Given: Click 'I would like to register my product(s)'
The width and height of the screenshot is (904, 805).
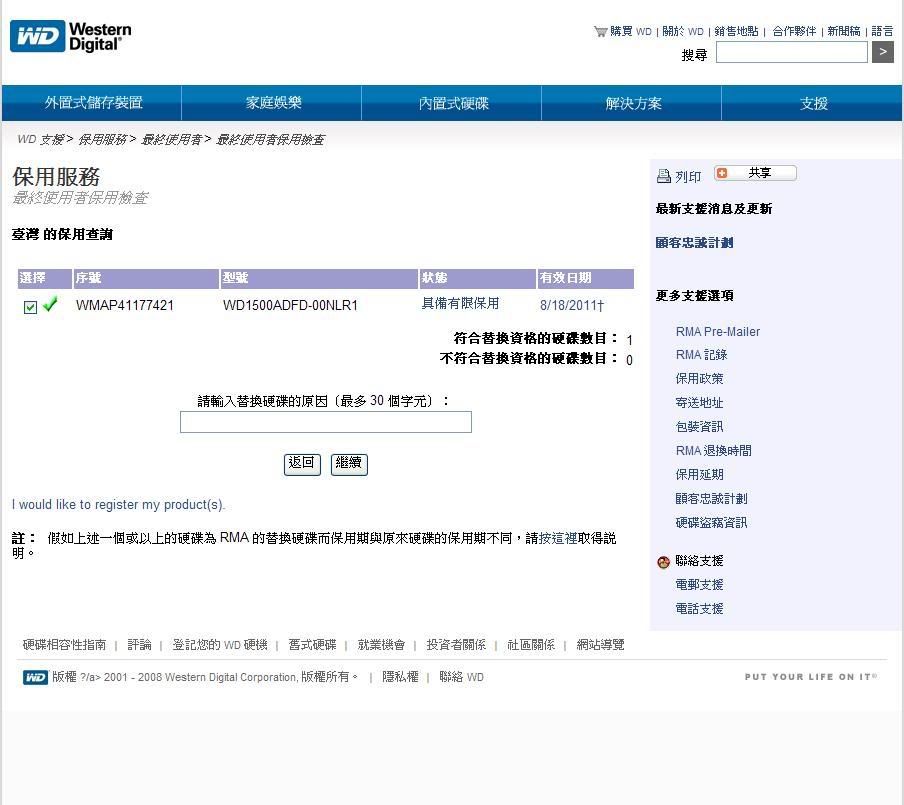Looking at the screenshot, I should [118, 505].
